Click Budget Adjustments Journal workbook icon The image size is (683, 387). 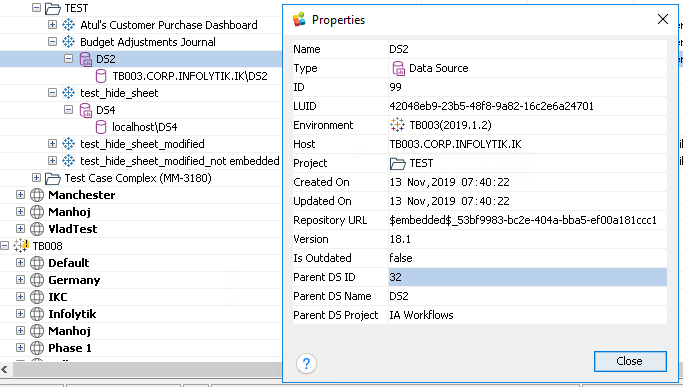click(68, 42)
